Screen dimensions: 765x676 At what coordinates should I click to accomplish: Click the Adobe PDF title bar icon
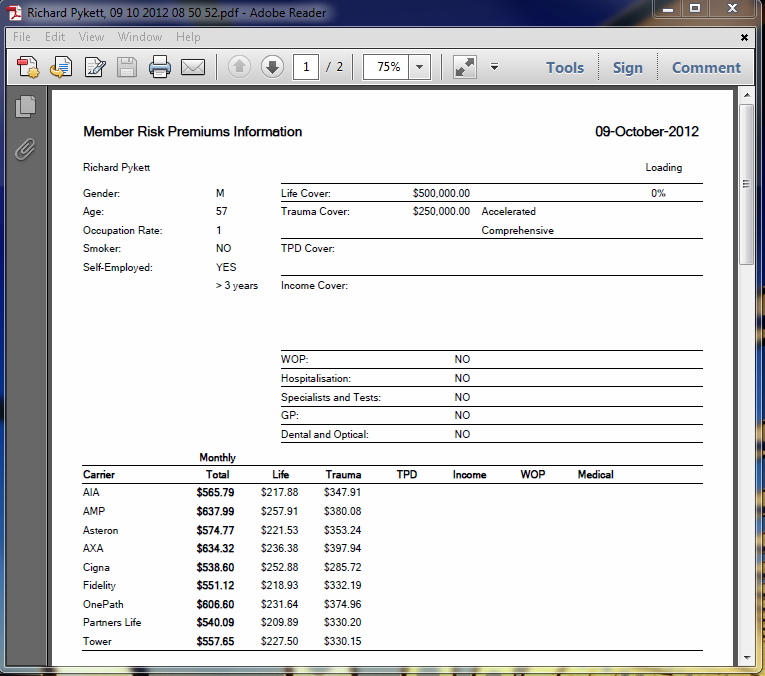click(x=14, y=12)
